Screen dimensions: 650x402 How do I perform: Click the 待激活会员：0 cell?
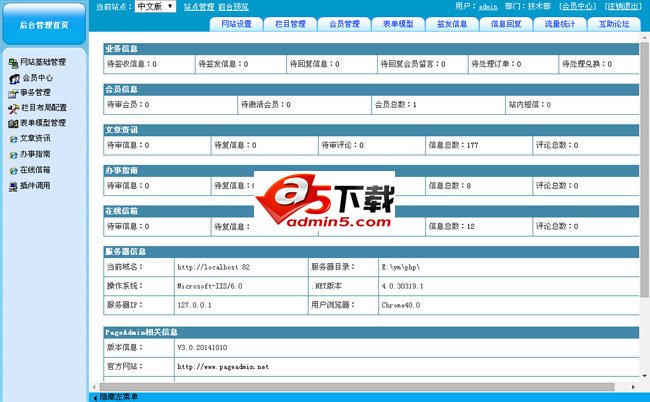(x=304, y=105)
